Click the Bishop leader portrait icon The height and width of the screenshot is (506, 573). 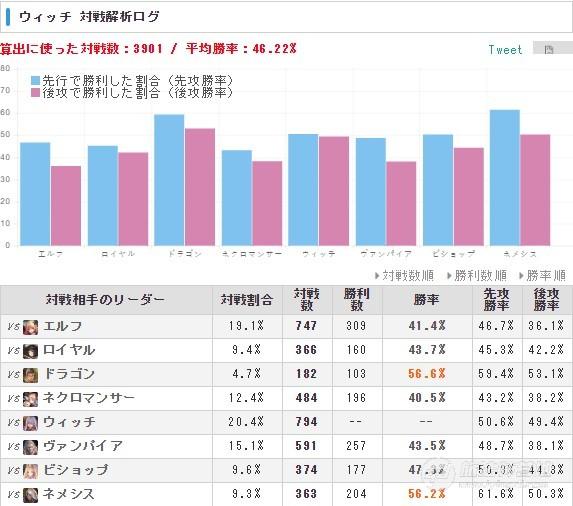click(30, 471)
